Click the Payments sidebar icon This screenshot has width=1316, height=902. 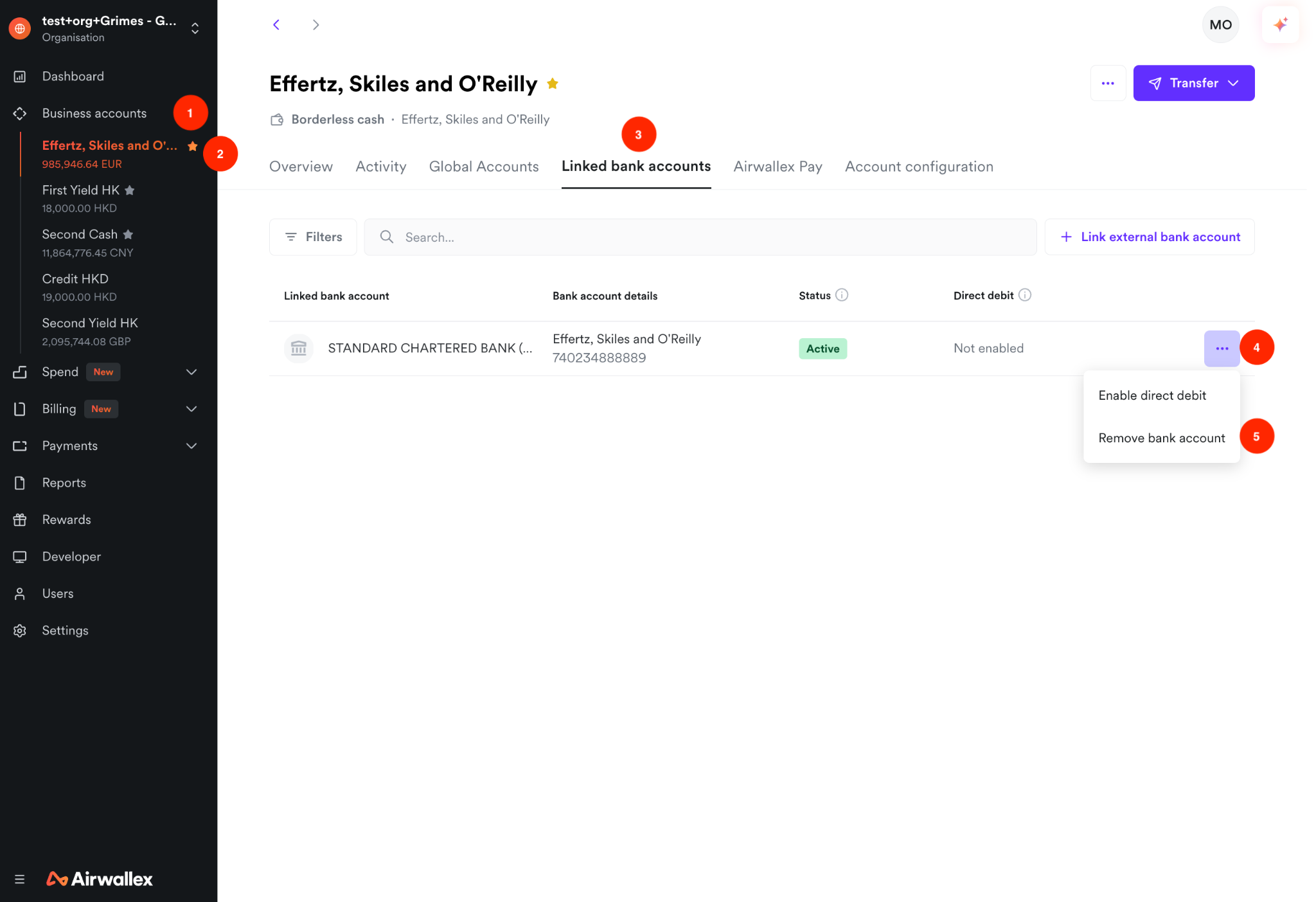[20, 446]
